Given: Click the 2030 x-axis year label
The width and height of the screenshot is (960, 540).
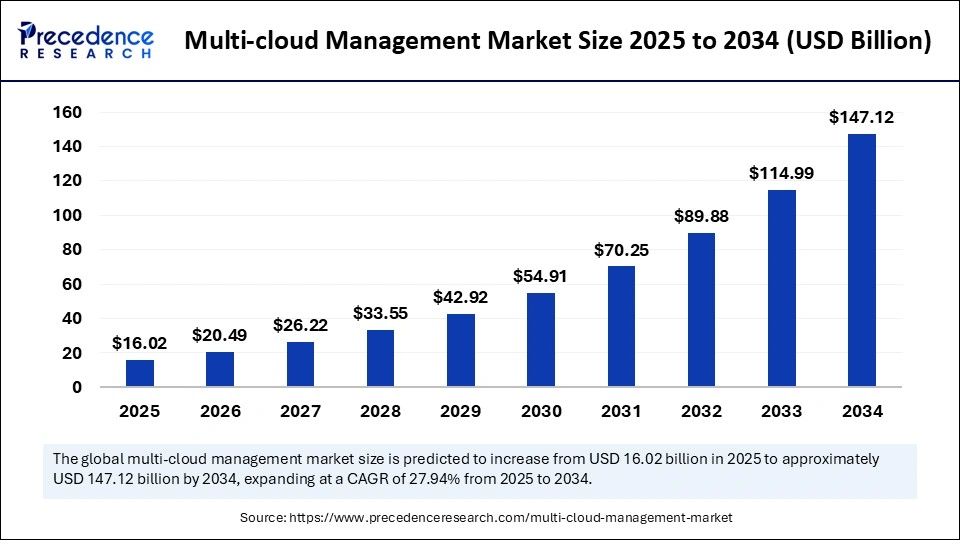Looking at the screenshot, I should 541,411.
